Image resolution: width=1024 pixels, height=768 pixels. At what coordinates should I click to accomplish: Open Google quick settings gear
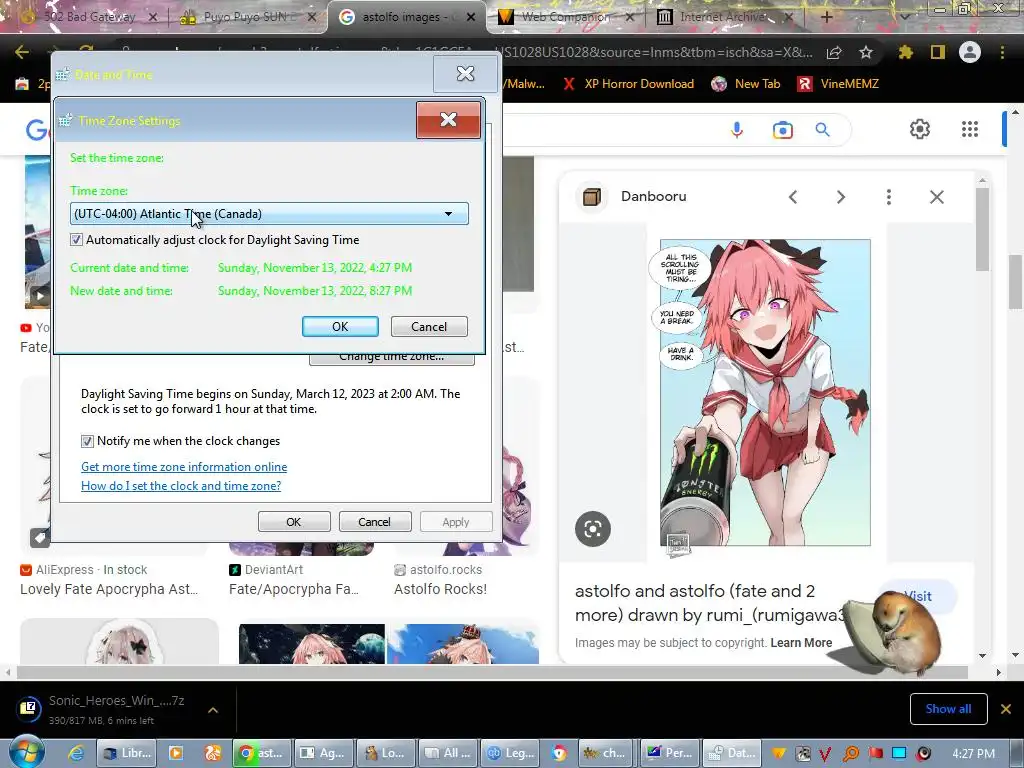920,129
